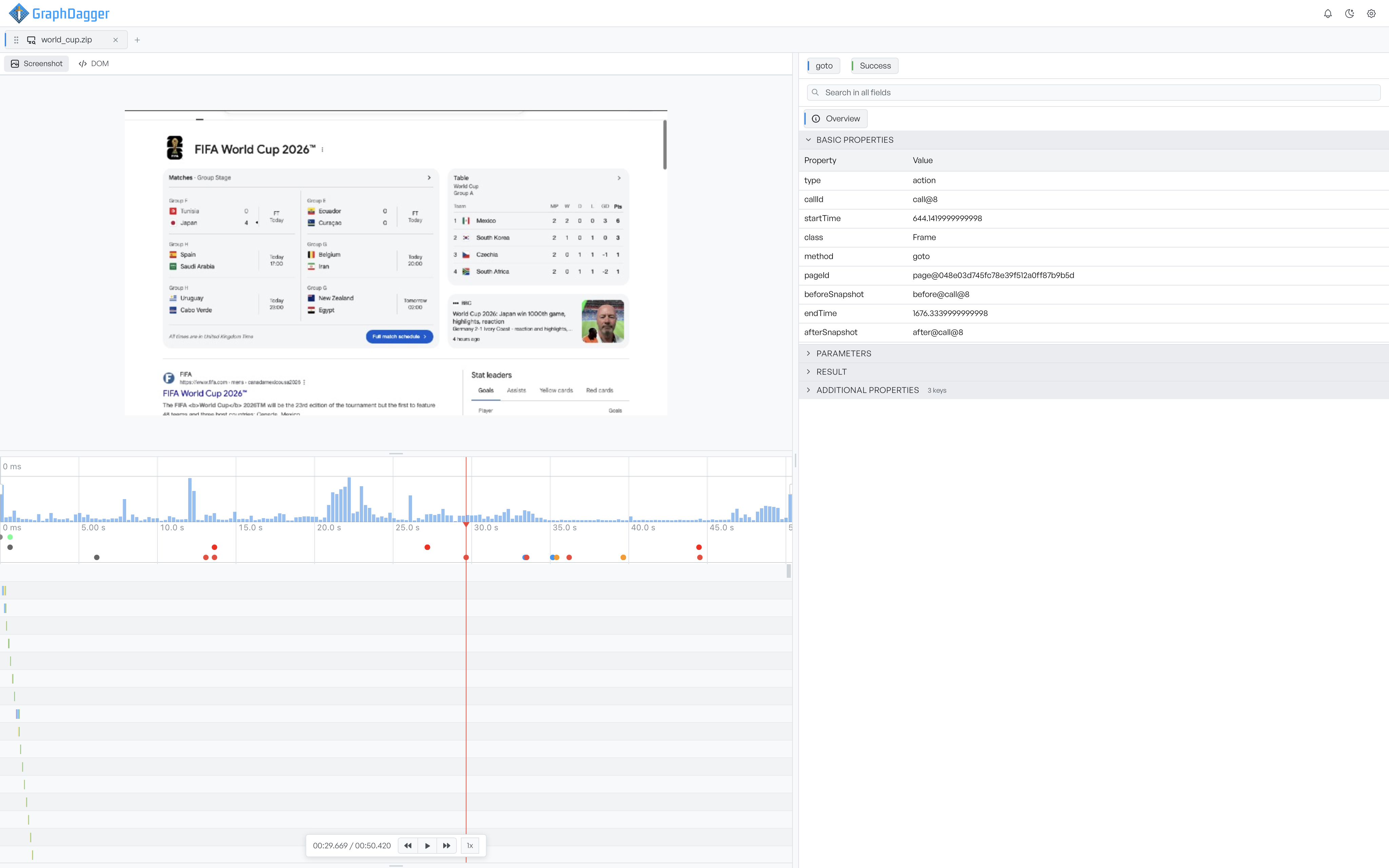Click the orange event dot near 40 s
Viewport: 1389px width, 868px height.
click(x=623, y=557)
